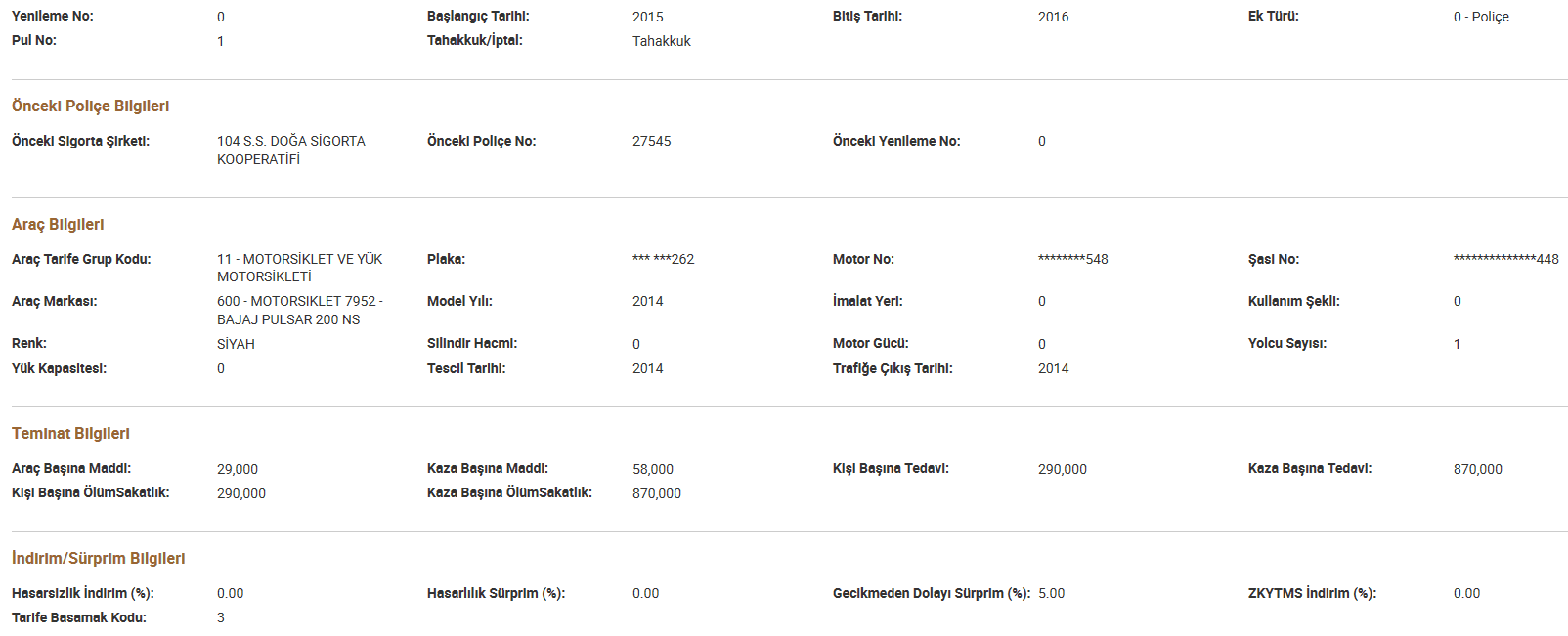Select the Kaza Başına Maddi amount 58,000

[652, 469]
